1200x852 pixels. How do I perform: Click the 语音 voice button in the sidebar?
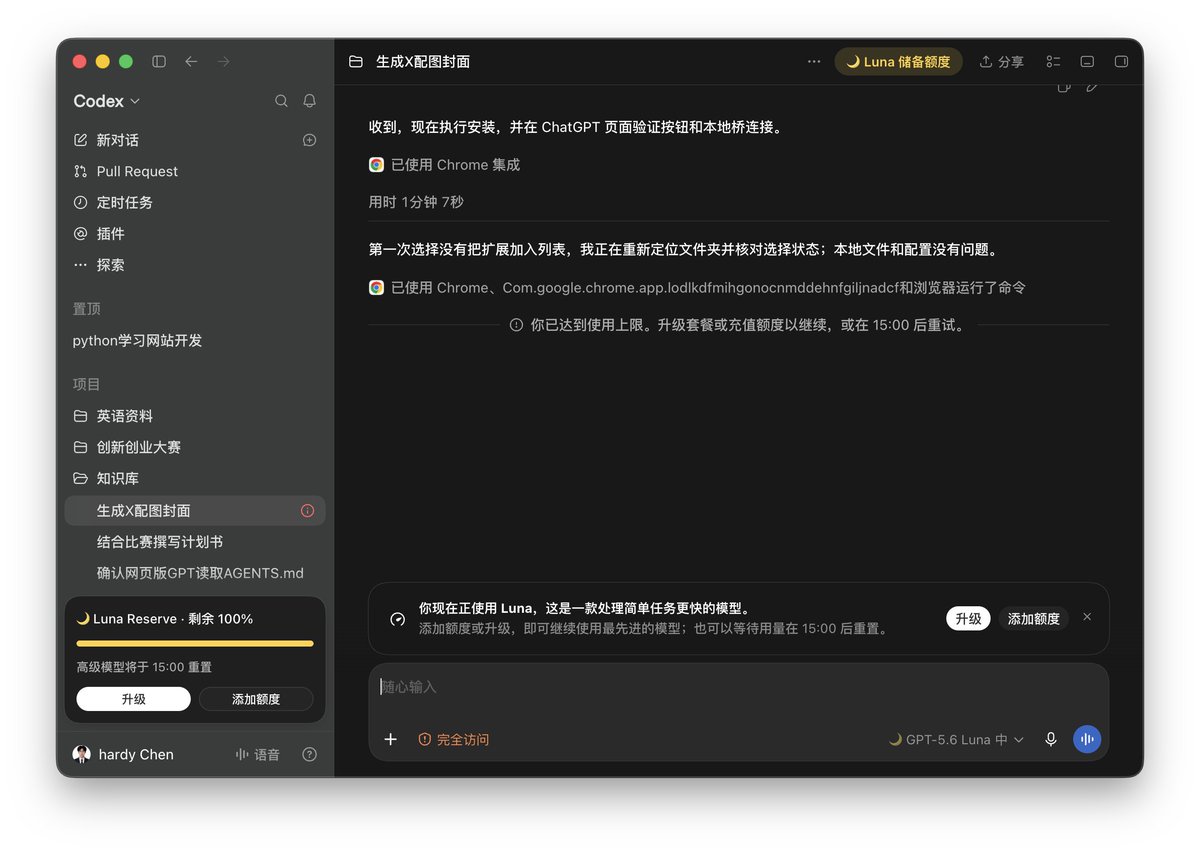tap(257, 755)
